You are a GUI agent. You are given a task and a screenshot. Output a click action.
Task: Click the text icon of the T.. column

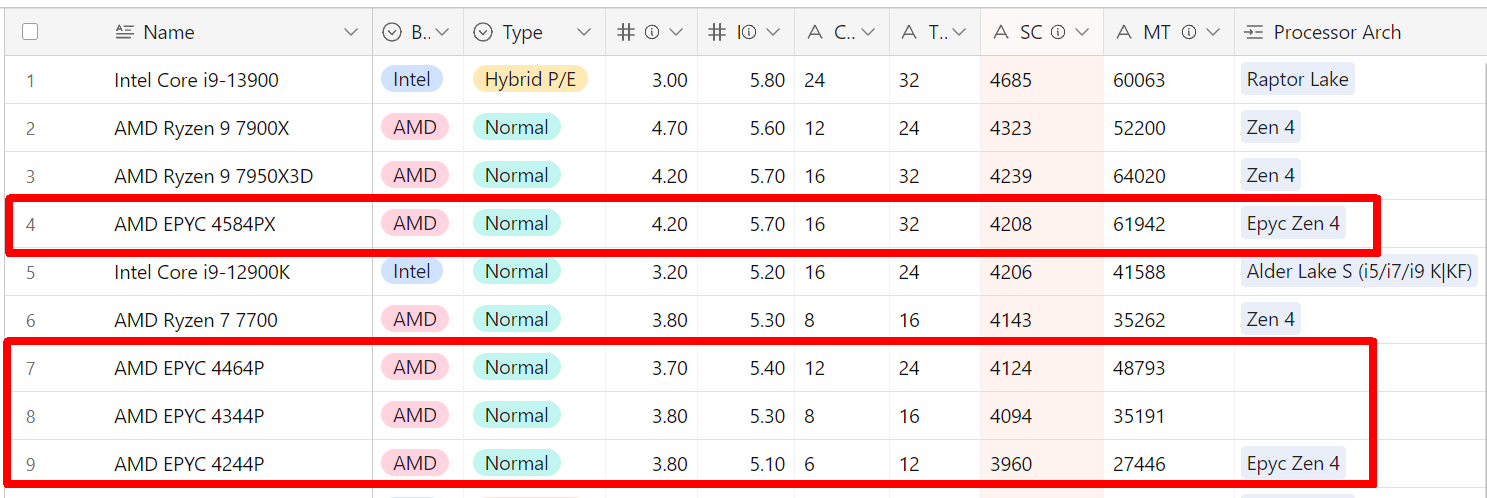point(908,33)
